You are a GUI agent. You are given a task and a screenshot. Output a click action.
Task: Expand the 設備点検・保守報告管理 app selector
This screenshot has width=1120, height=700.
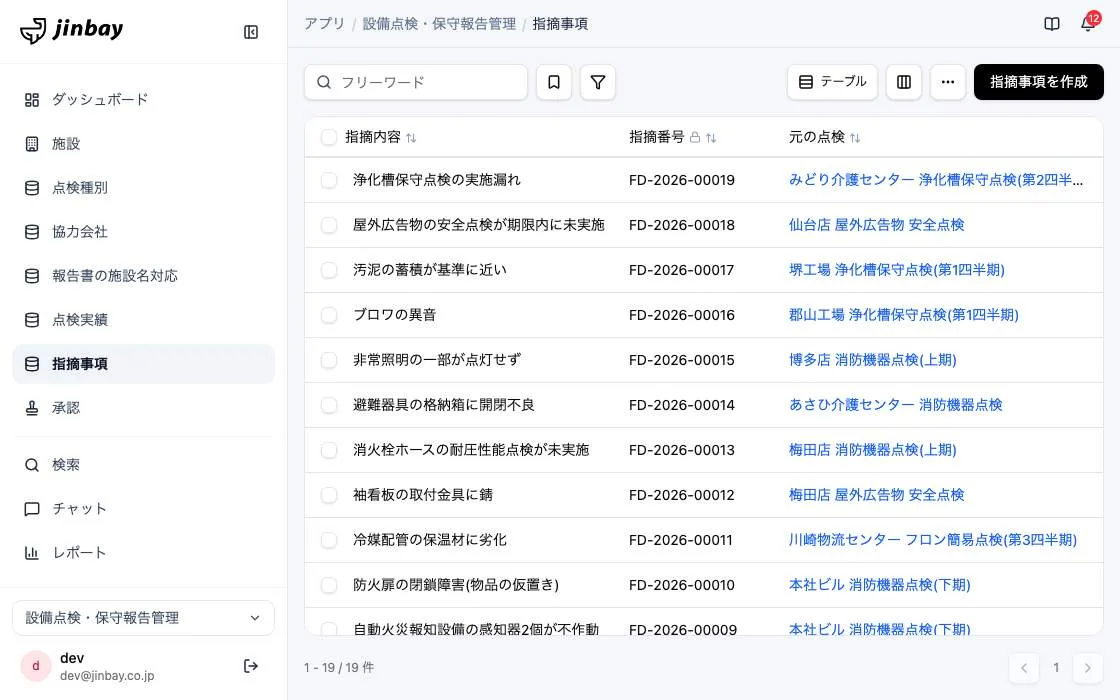(x=144, y=618)
